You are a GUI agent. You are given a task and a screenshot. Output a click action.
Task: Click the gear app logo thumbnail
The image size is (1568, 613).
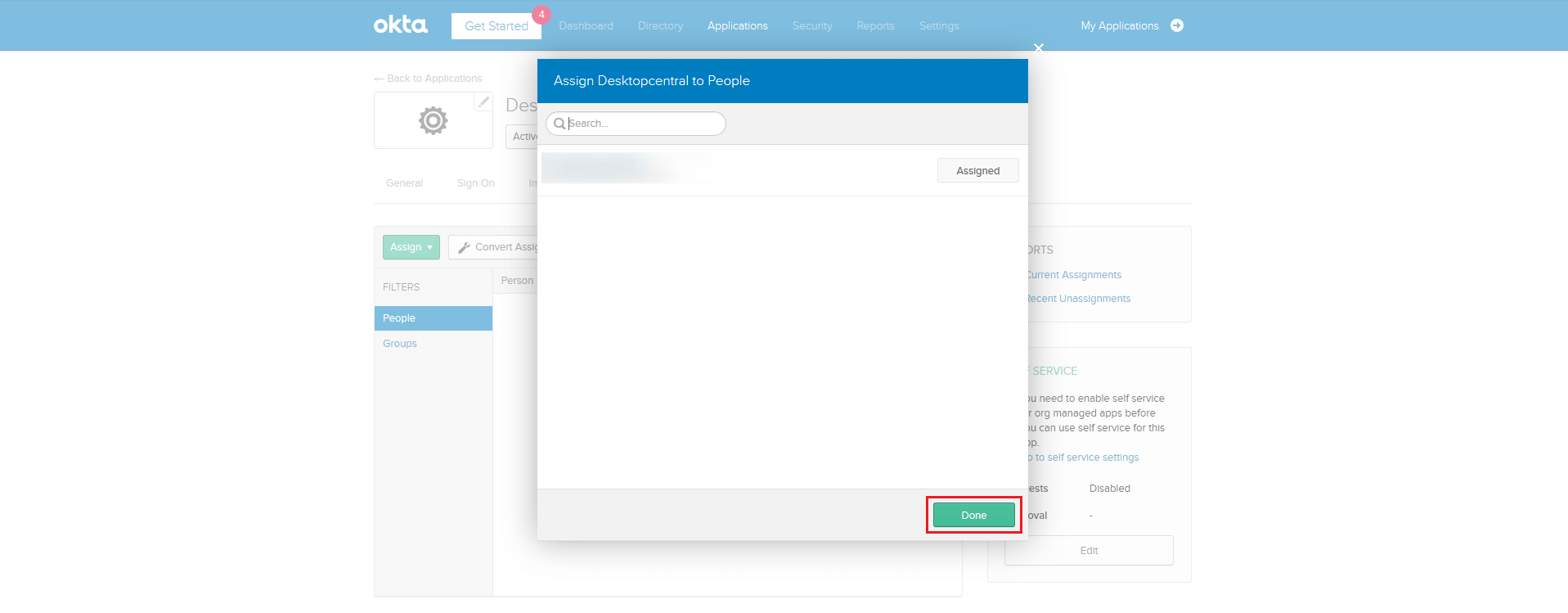coord(434,120)
